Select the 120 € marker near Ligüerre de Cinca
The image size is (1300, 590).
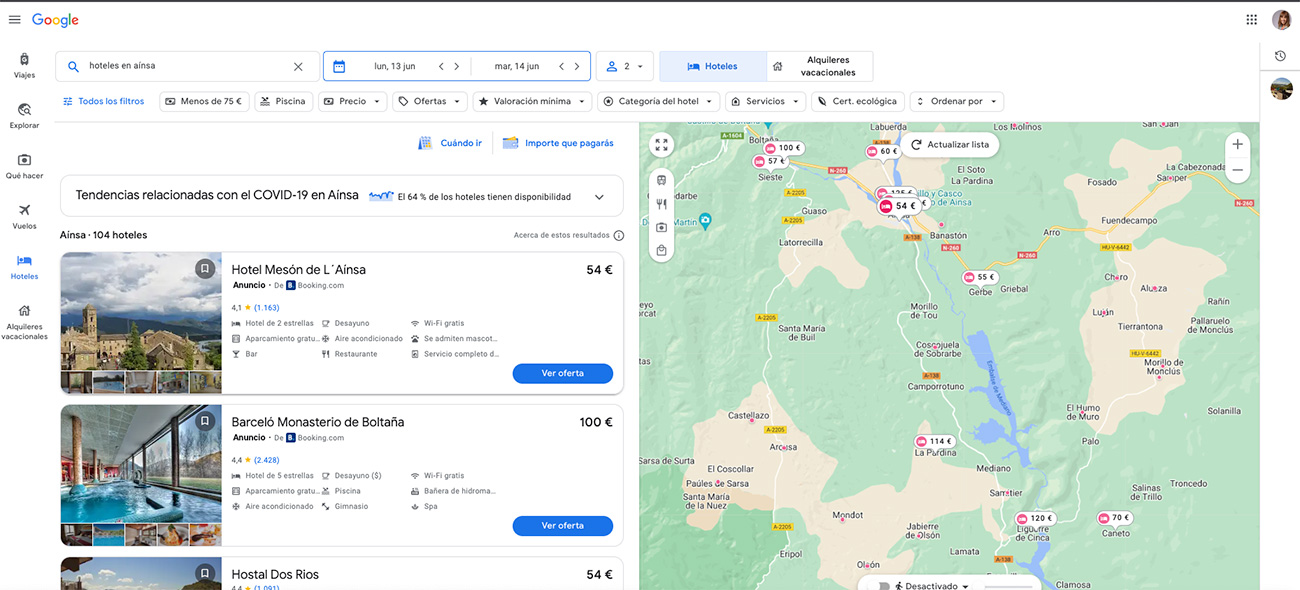(1035, 519)
